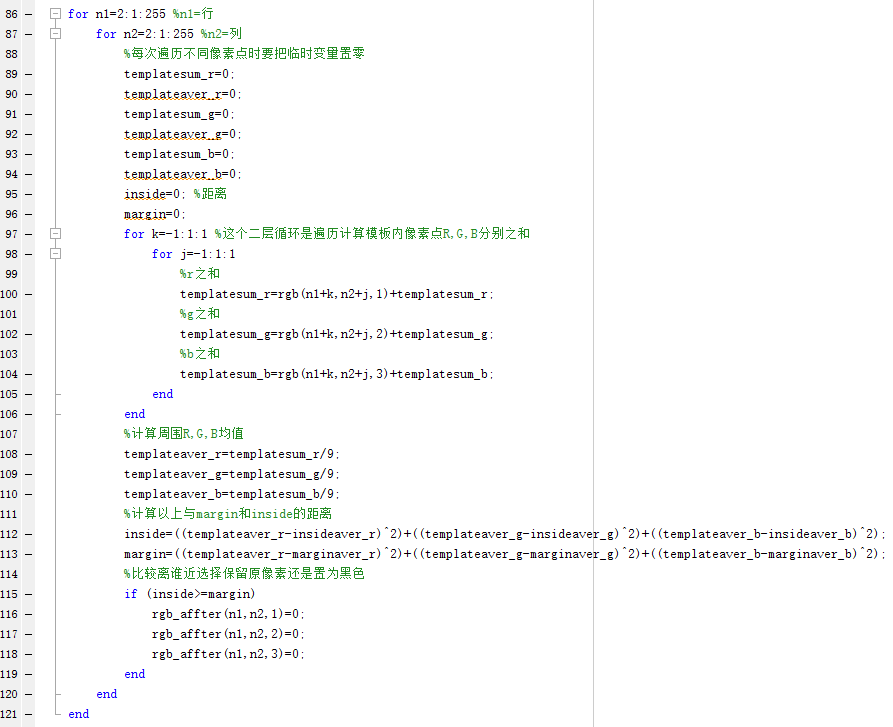Screen dimensions: 893x727
Task: Click templateaver_r=templatesum_r/9 line
Action: coord(232,454)
